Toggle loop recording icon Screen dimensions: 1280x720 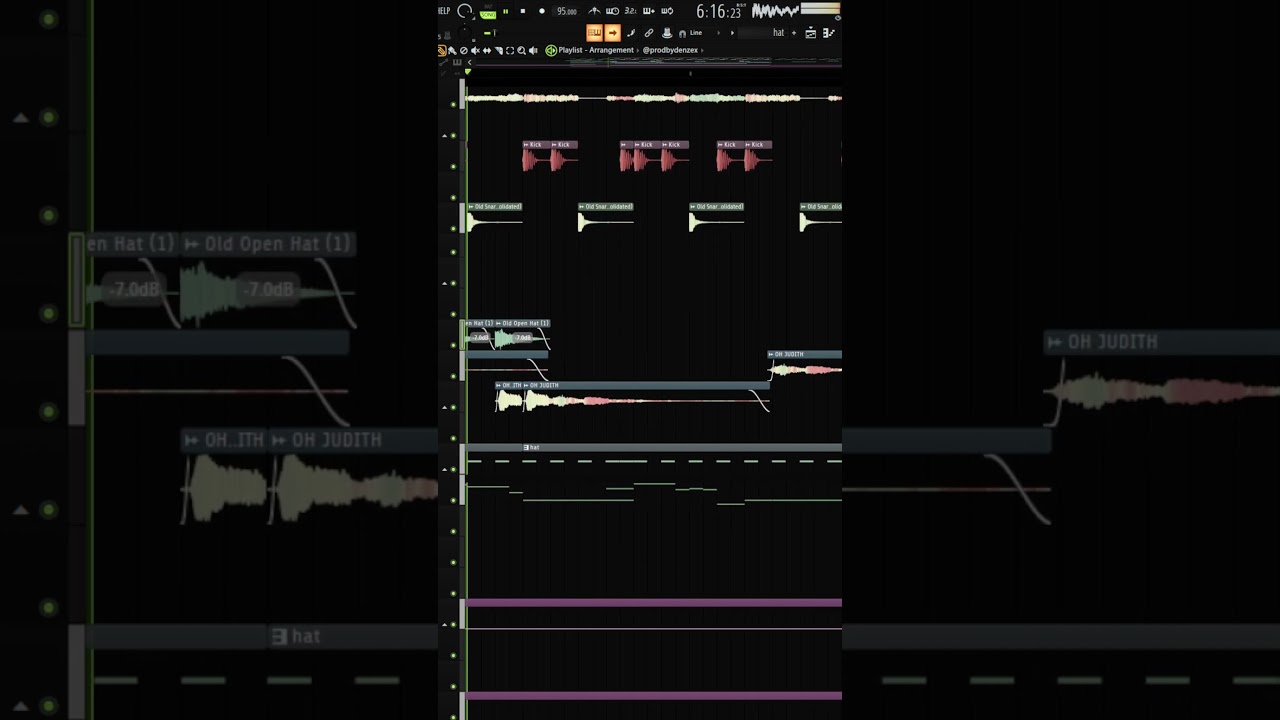coord(667,11)
